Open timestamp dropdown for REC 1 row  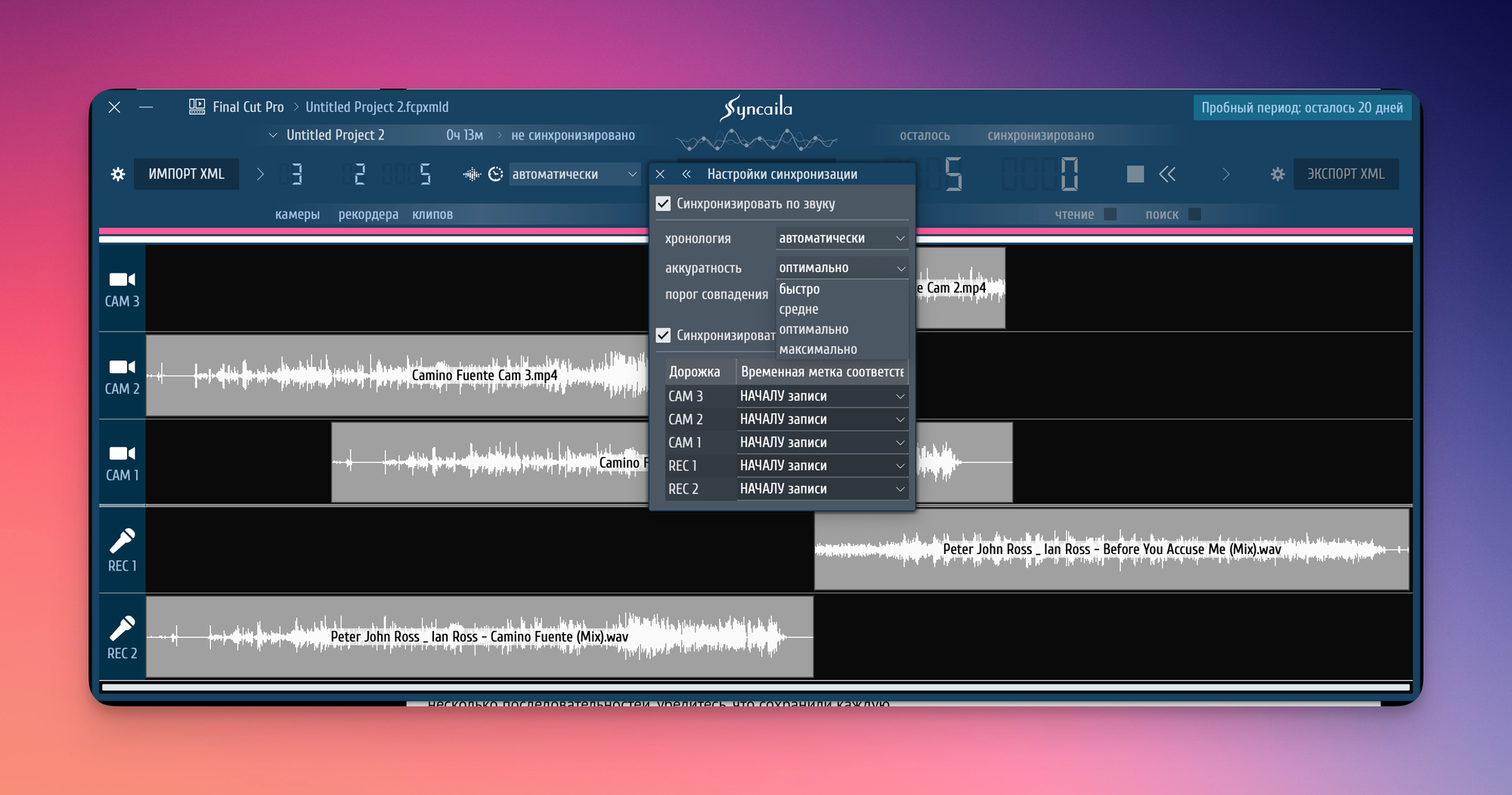[x=823, y=466]
